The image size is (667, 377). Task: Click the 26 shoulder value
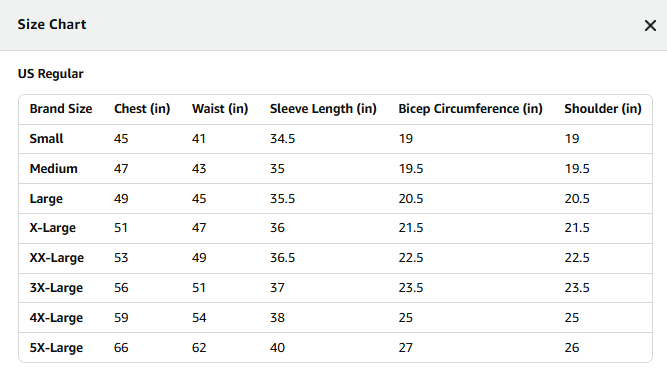572,348
